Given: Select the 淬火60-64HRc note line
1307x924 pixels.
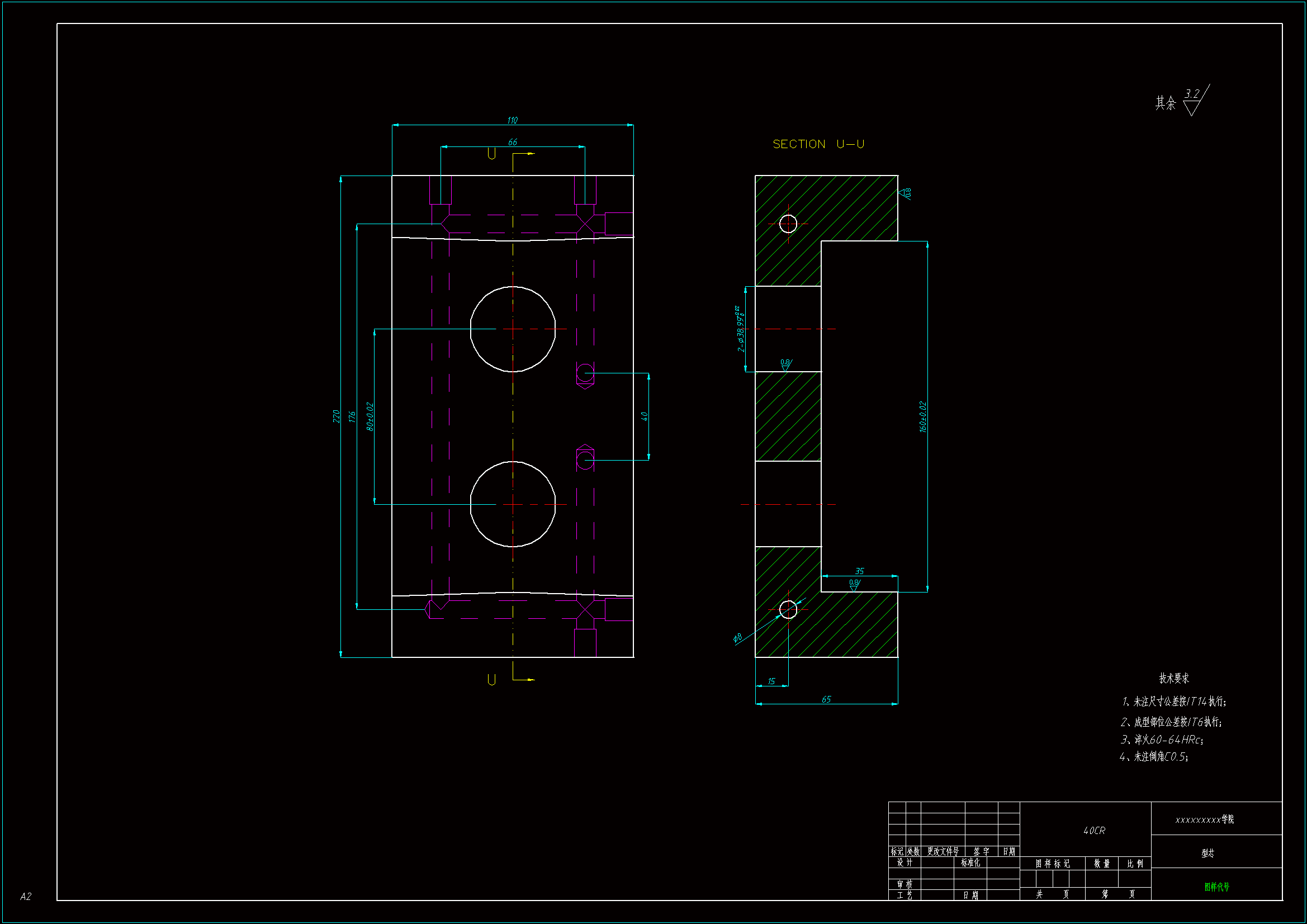Looking at the screenshot, I should coord(1161,740).
